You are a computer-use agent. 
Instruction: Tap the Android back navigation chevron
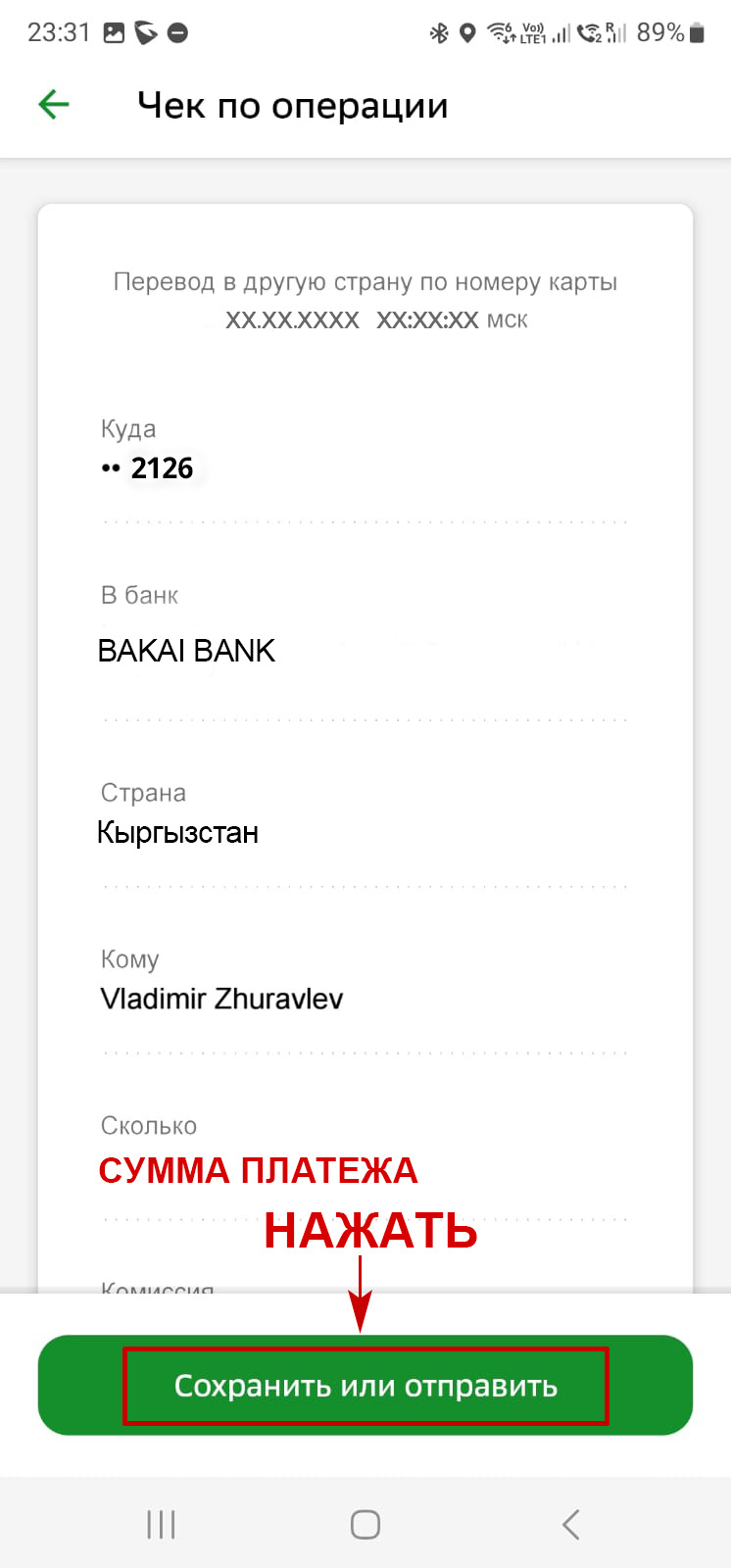[x=571, y=1524]
